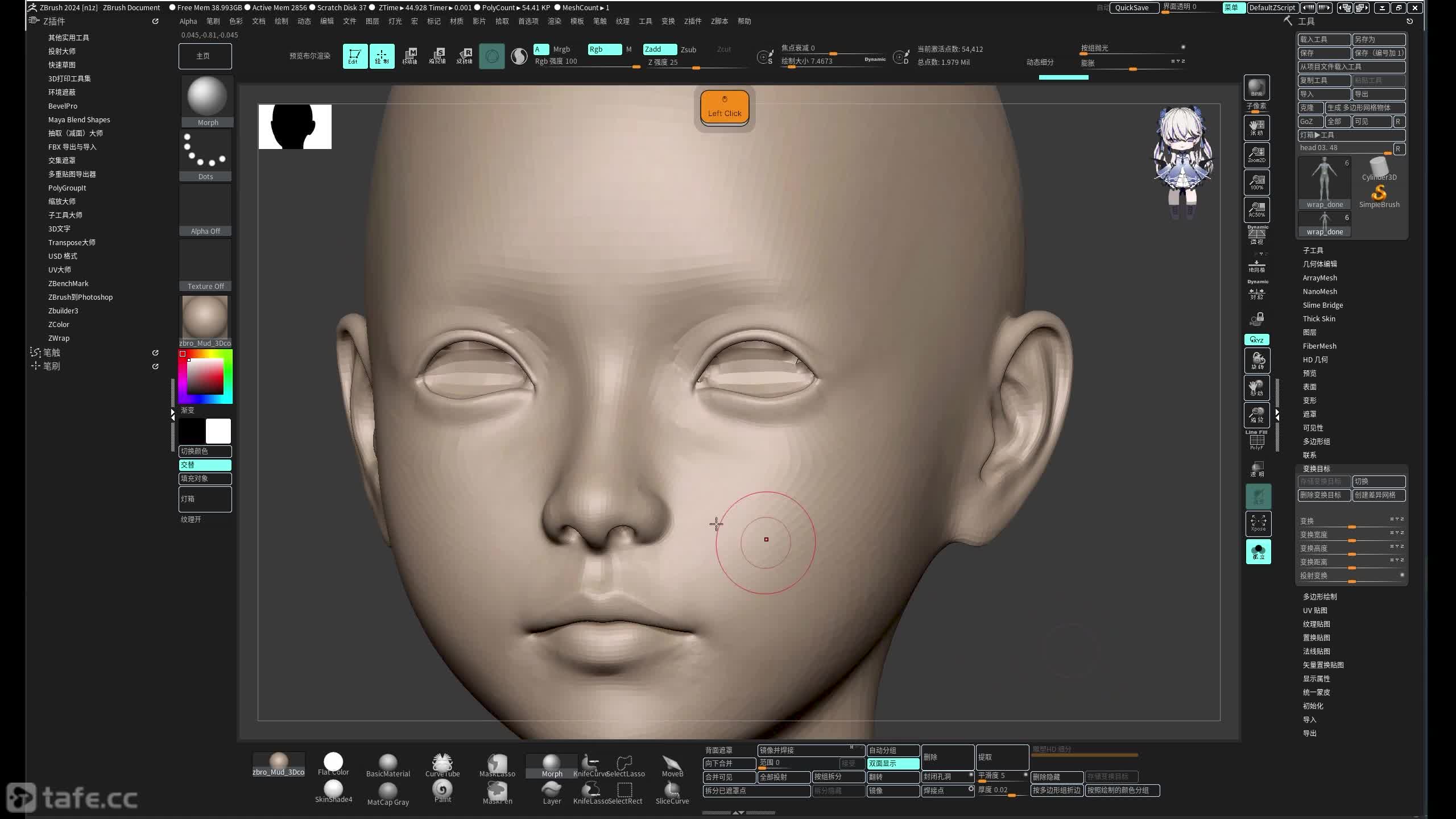Click the Rotate (旋转) view icon in right shelf
The image size is (1456, 819).
point(1257,361)
